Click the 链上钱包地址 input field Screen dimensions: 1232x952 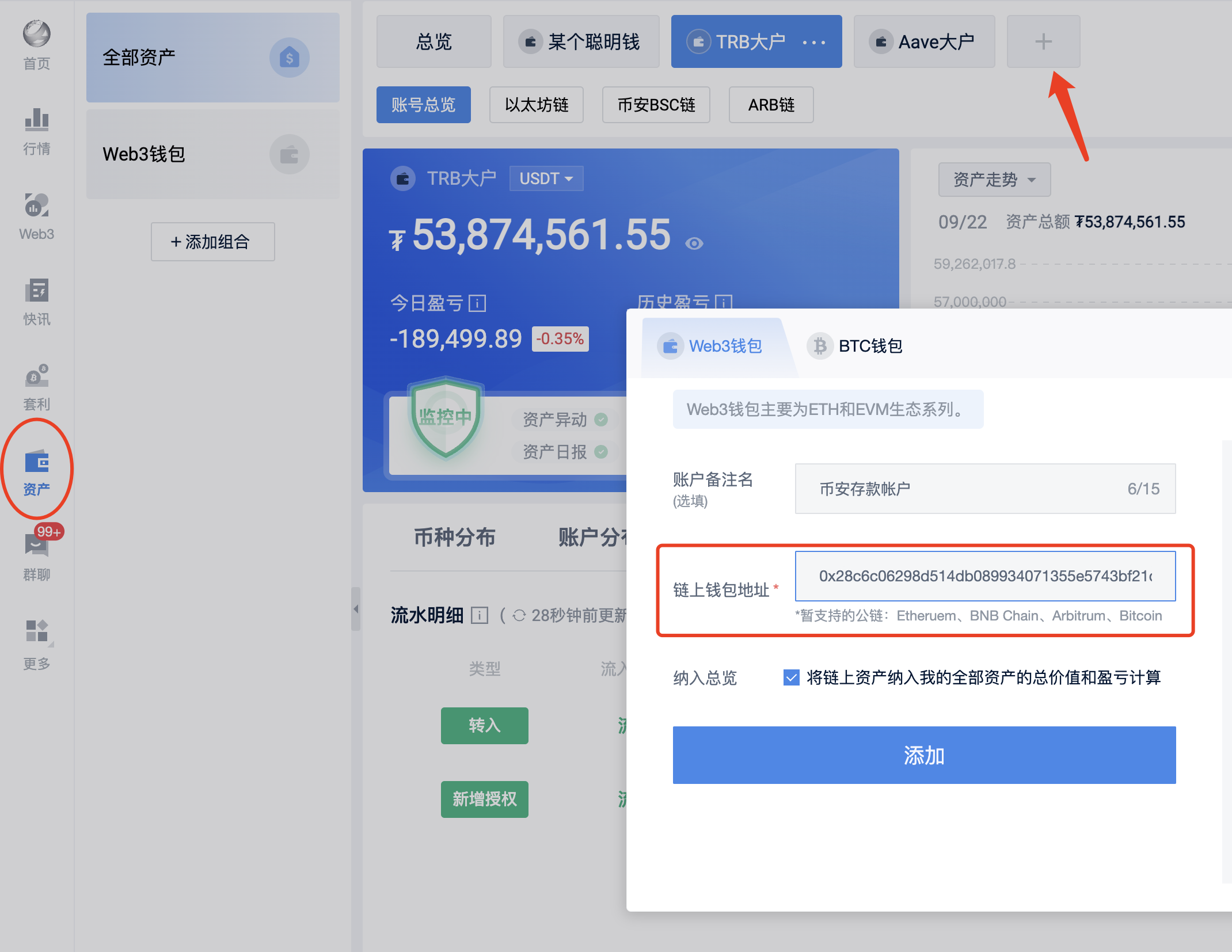(985, 576)
